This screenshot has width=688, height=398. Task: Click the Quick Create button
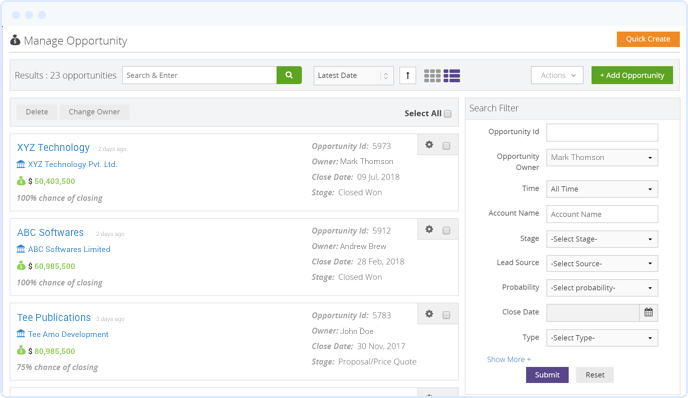point(648,39)
